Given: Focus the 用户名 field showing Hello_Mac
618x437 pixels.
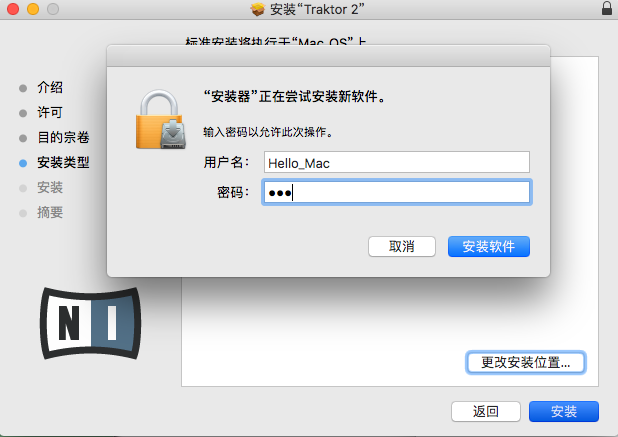Looking at the screenshot, I should click(396, 162).
